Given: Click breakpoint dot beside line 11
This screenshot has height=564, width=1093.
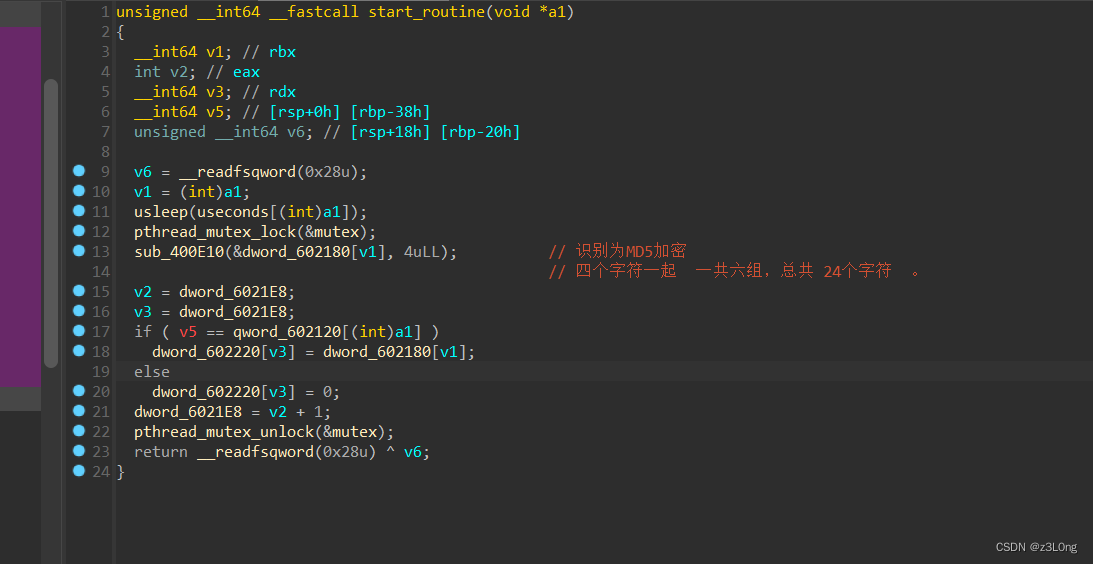Looking at the screenshot, I should point(78,210).
